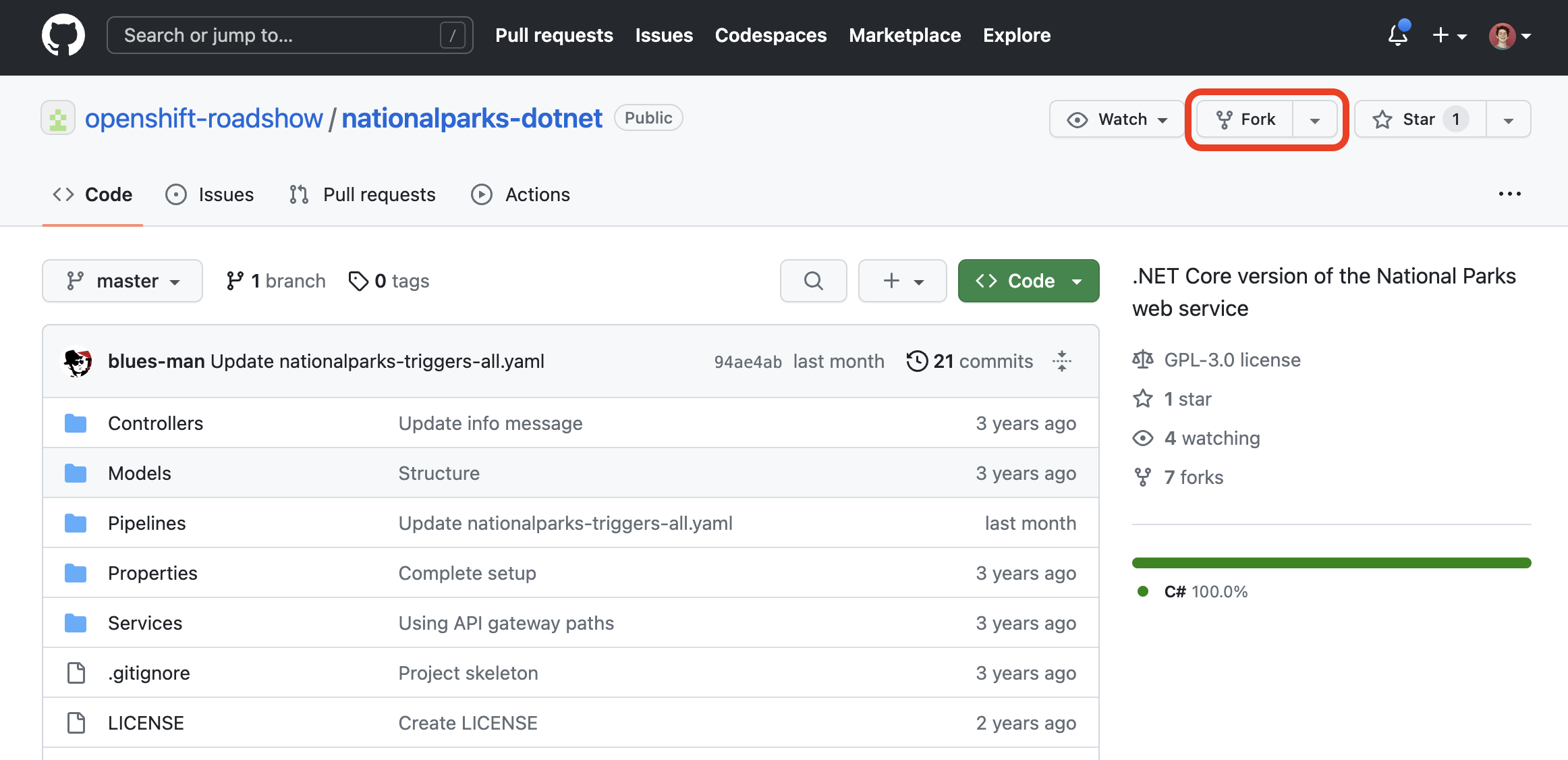1568x760 pixels.
Task: Star this repository
Action: coord(1420,119)
